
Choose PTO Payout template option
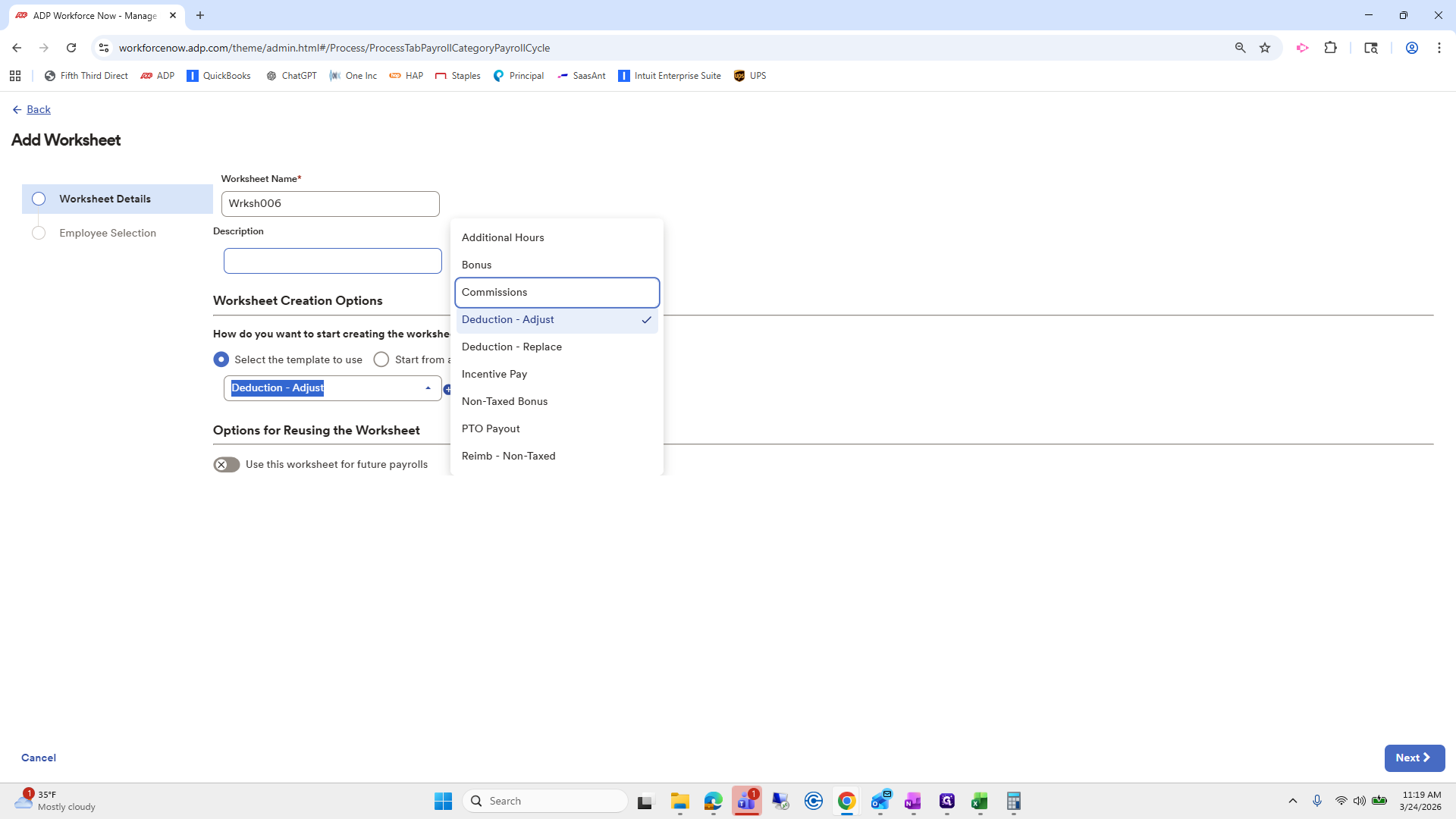click(491, 429)
